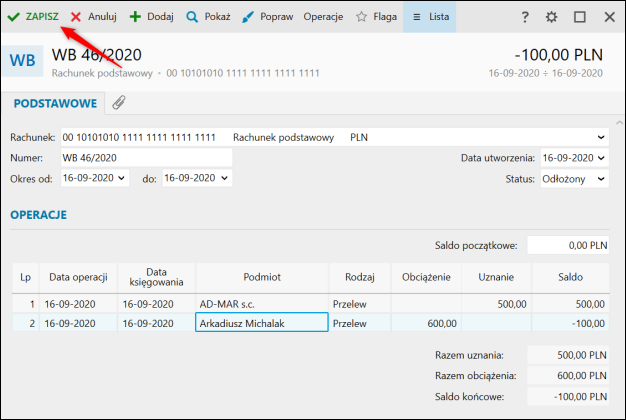
Task: Save the document with the ZAPISZ button
Action: pos(33,17)
